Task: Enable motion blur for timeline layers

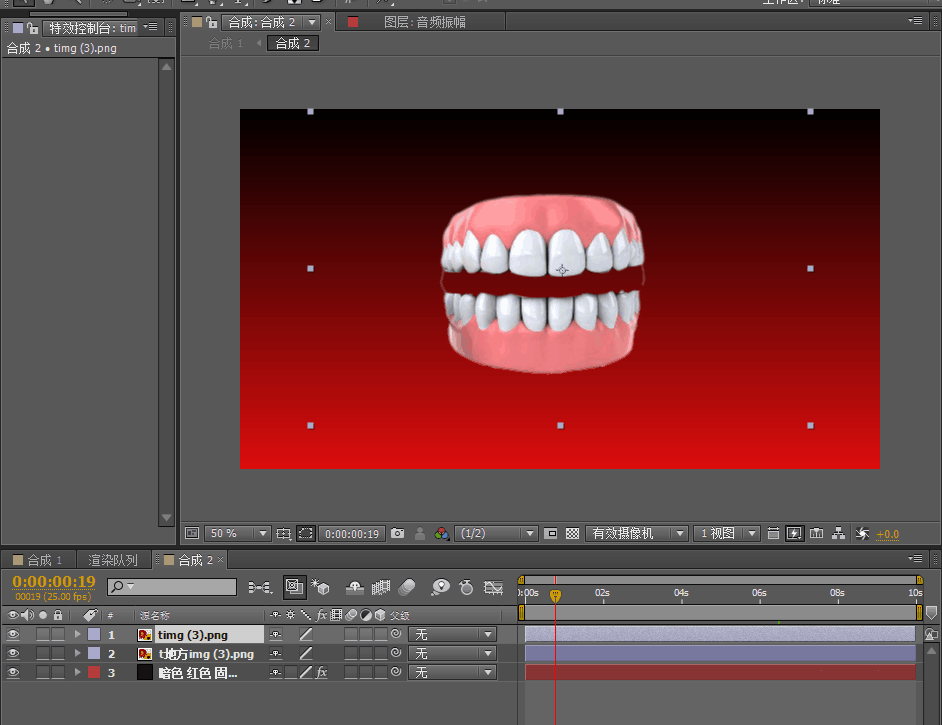Action: (406, 587)
